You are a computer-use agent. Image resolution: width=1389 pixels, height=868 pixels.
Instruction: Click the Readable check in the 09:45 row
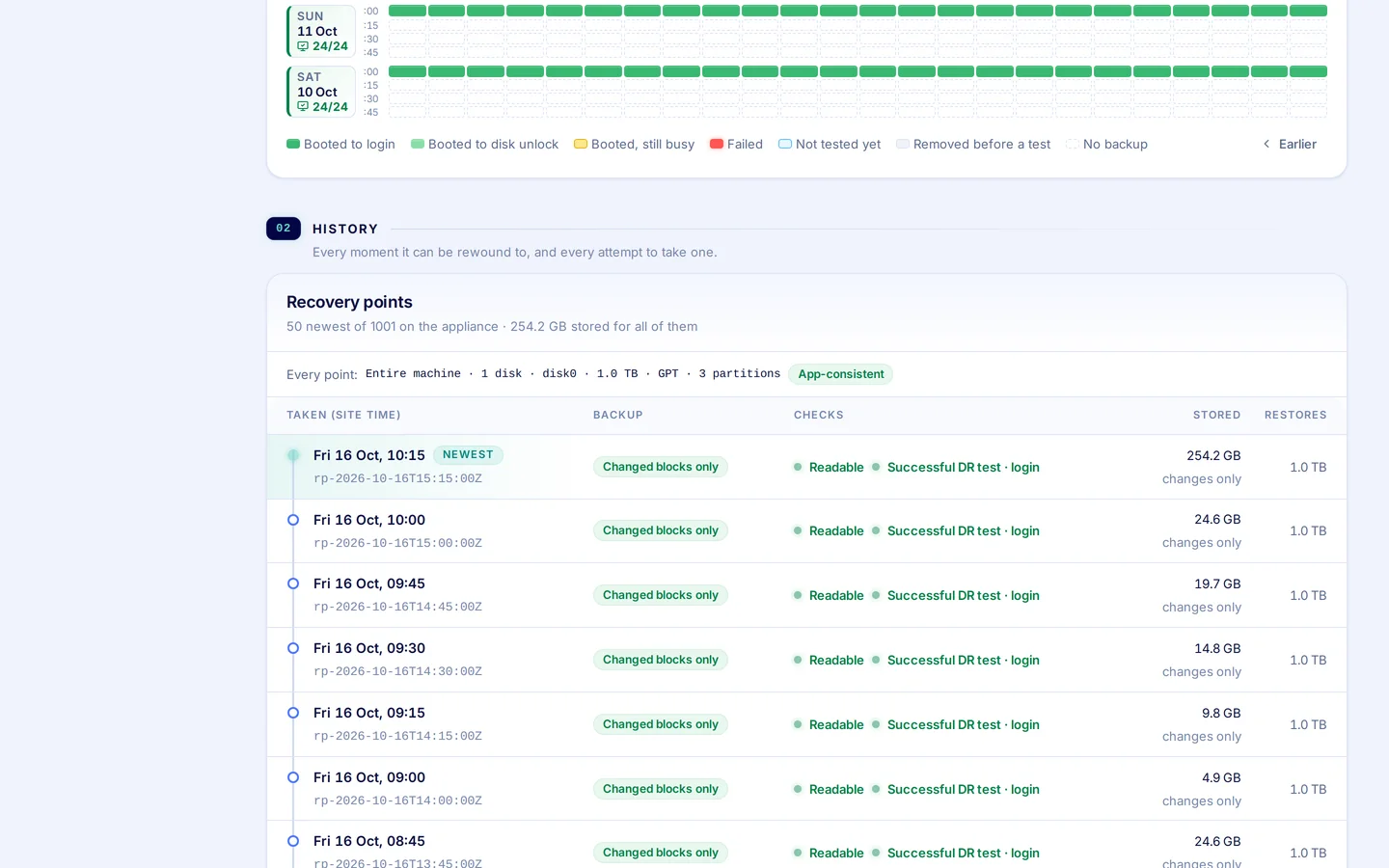coord(829,595)
